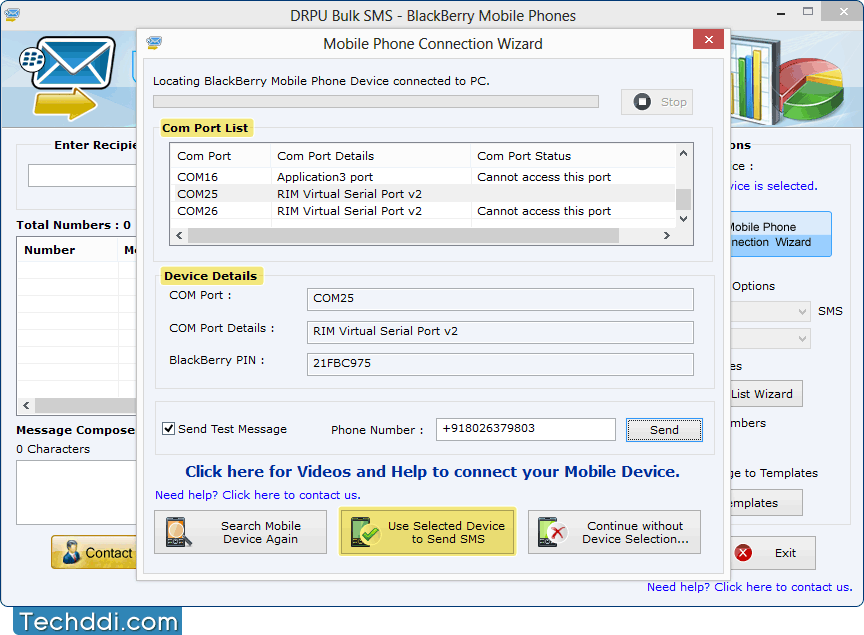Click the COM Port field showing COM25

pyautogui.click(x=500, y=299)
